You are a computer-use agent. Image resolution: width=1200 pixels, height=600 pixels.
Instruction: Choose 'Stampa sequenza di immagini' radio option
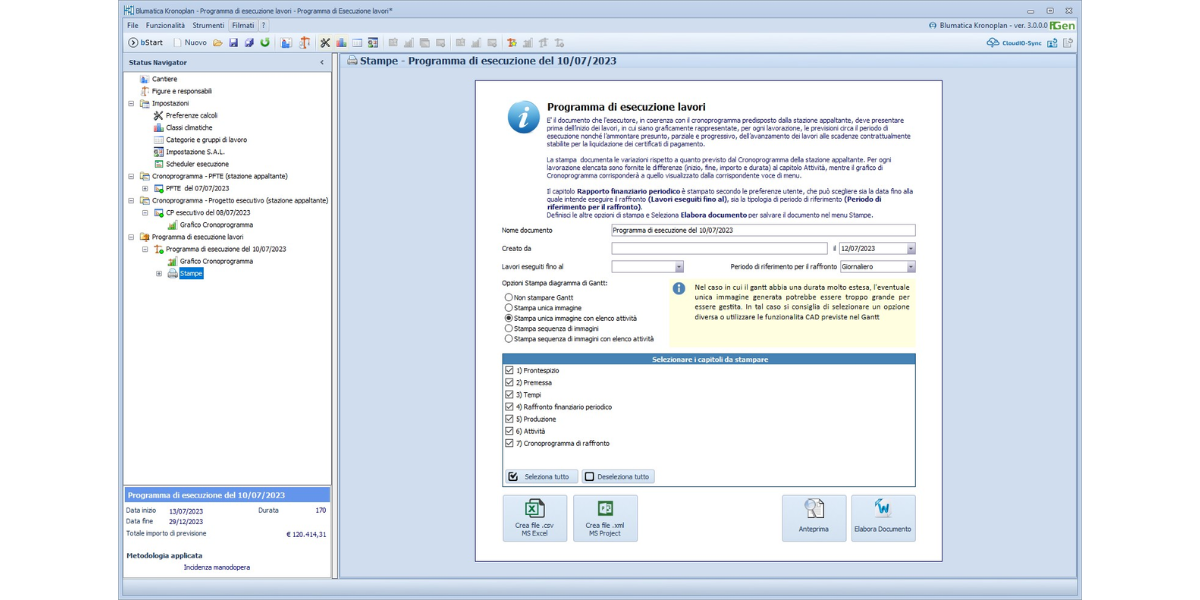[x=509, y=328]
